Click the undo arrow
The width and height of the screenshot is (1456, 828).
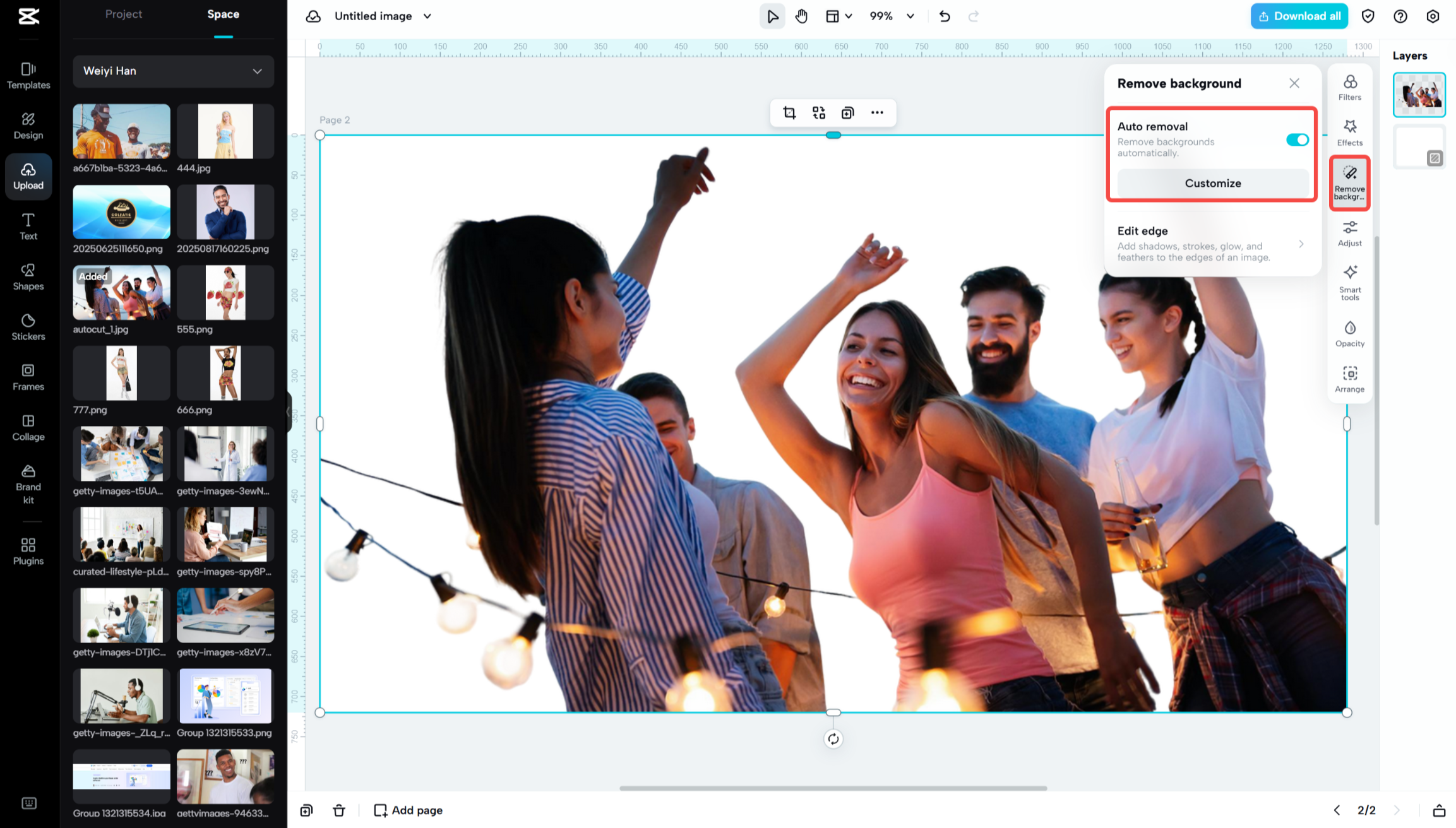point(944,16)
